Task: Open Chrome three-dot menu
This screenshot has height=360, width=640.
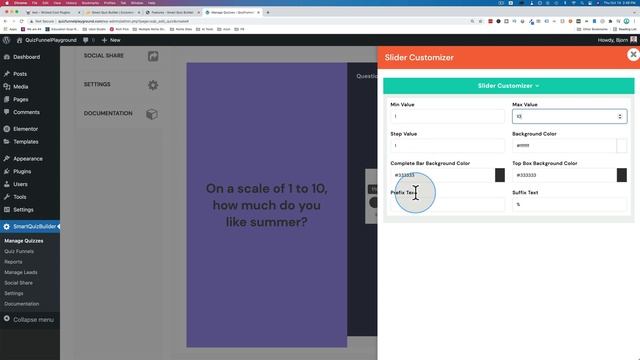Action: (x=635, y=21)
